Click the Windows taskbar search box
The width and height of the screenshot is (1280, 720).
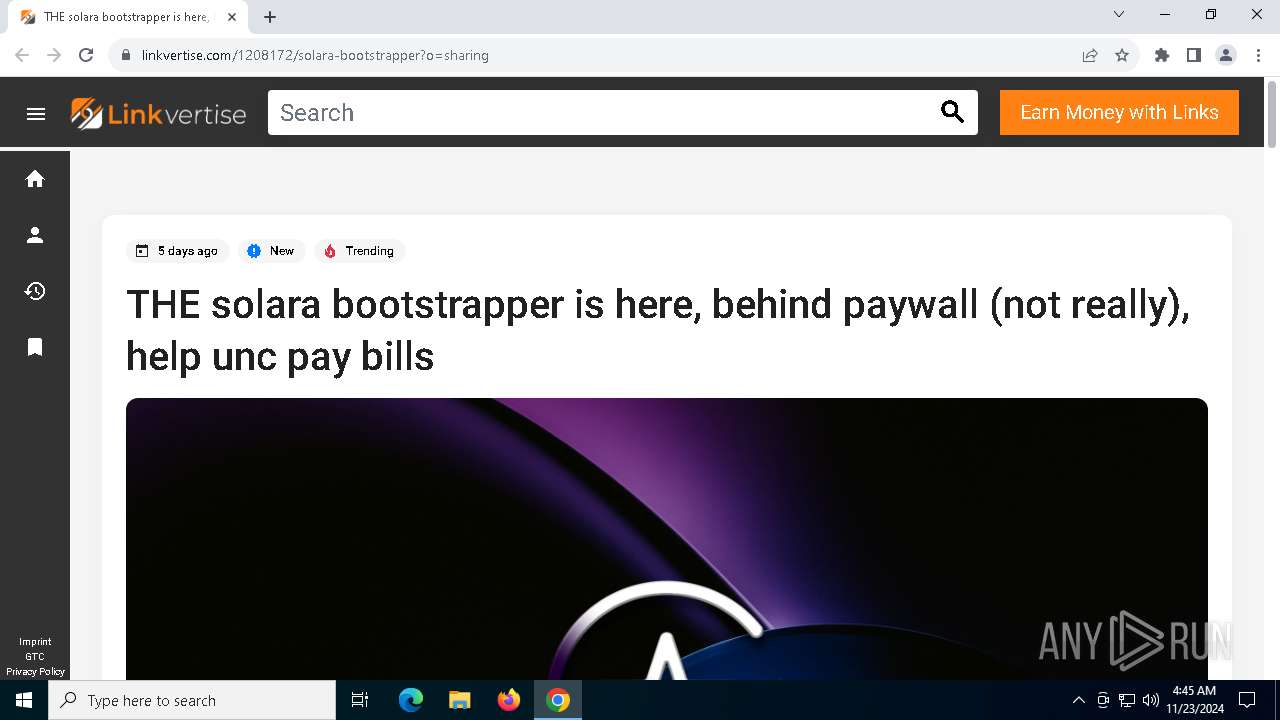[x=192, y=700]
